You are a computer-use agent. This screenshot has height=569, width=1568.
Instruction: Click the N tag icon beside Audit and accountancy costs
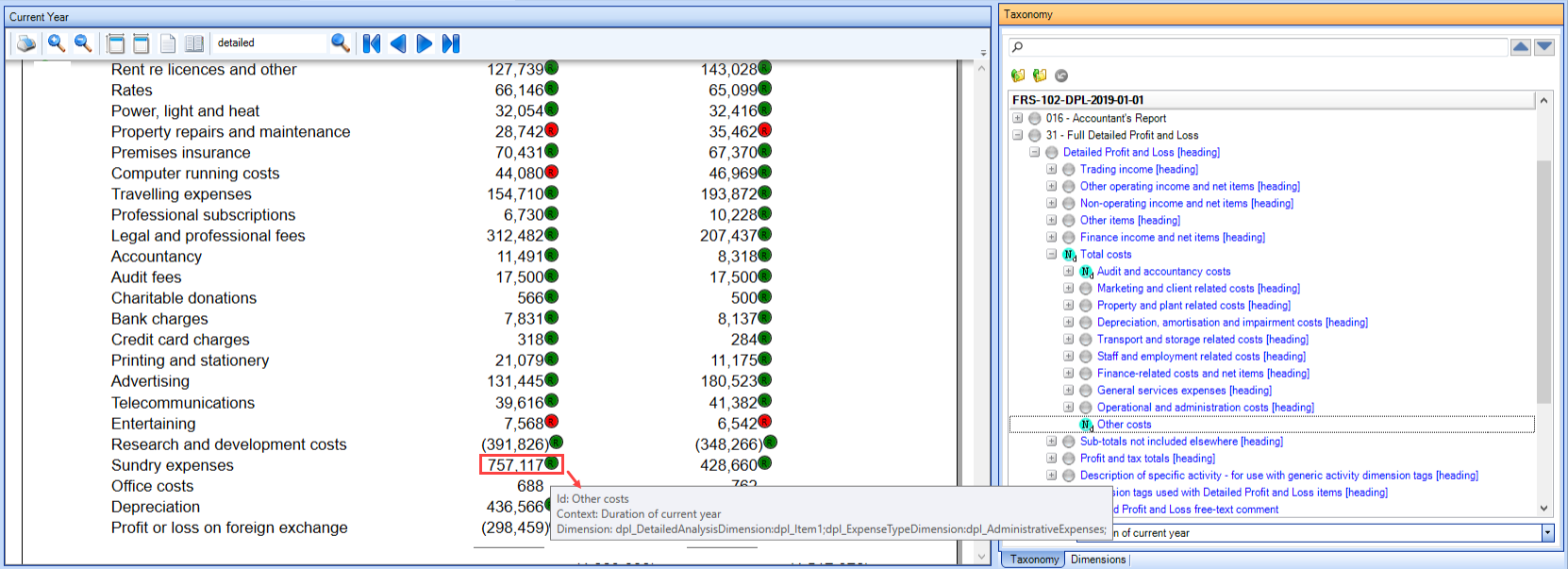[1086, 272]
